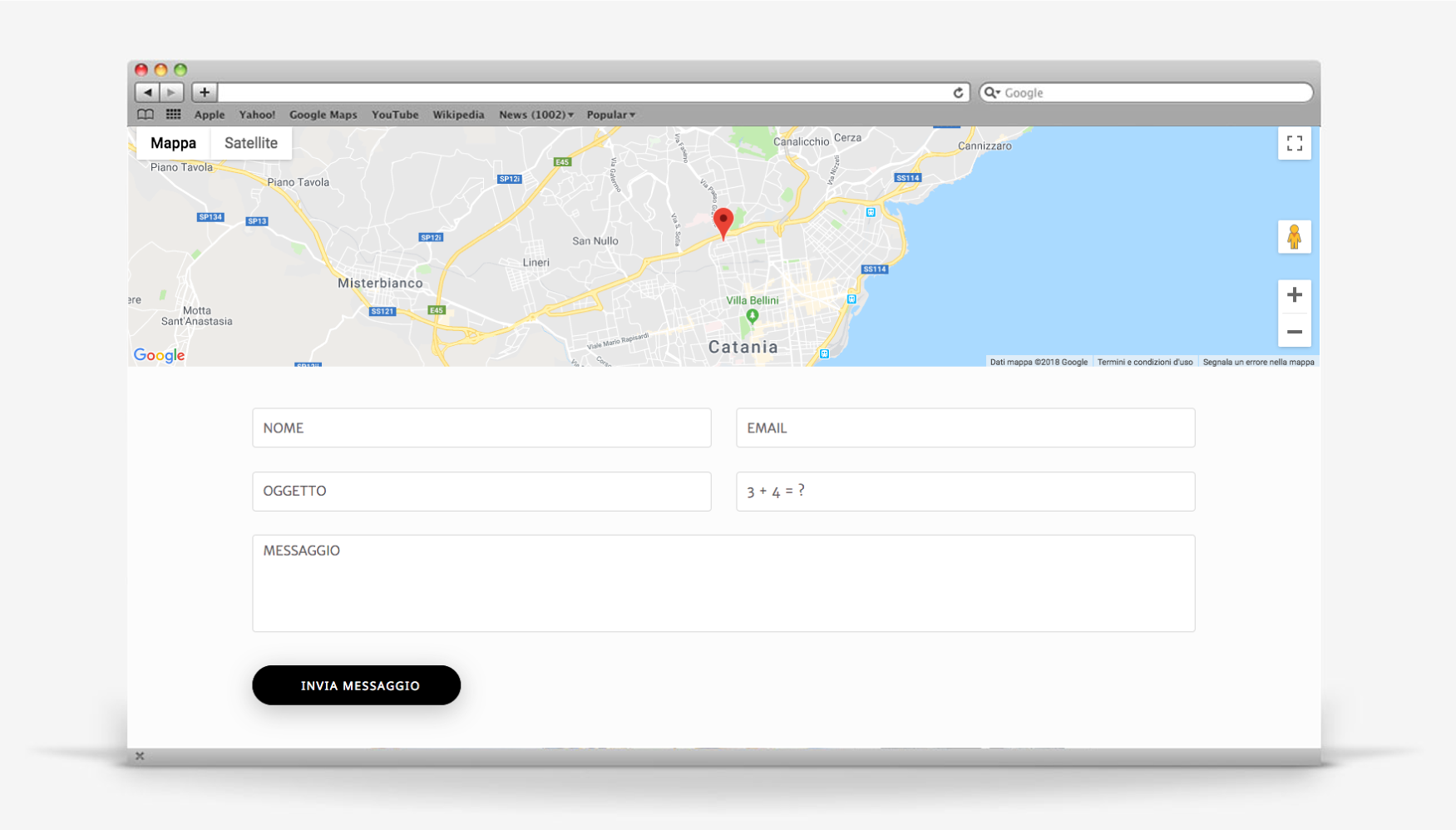
Task: Open the Google Maps bookmark
Action: tap(323, 115)
